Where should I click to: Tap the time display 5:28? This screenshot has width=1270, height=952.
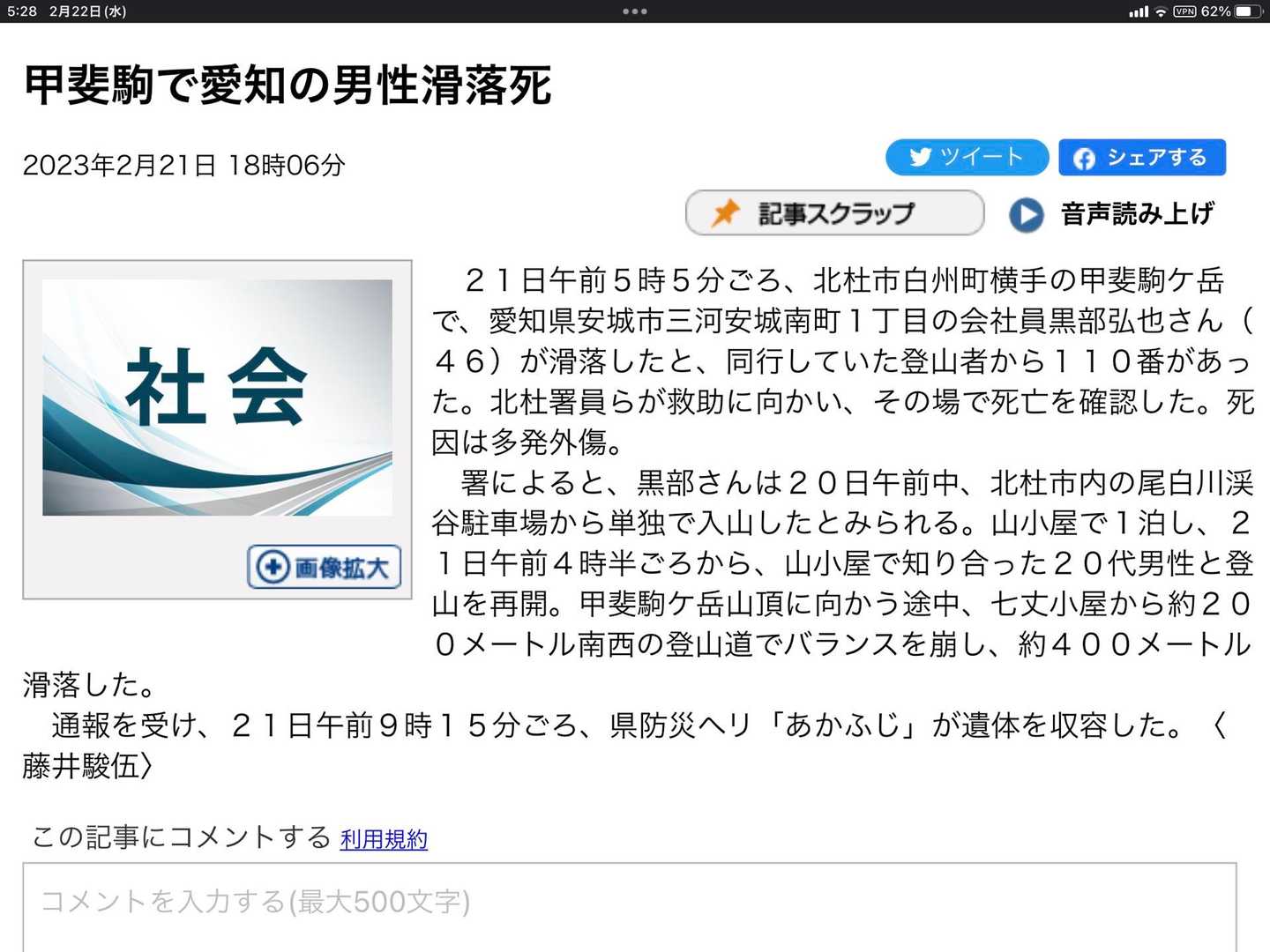pos(22,11)
